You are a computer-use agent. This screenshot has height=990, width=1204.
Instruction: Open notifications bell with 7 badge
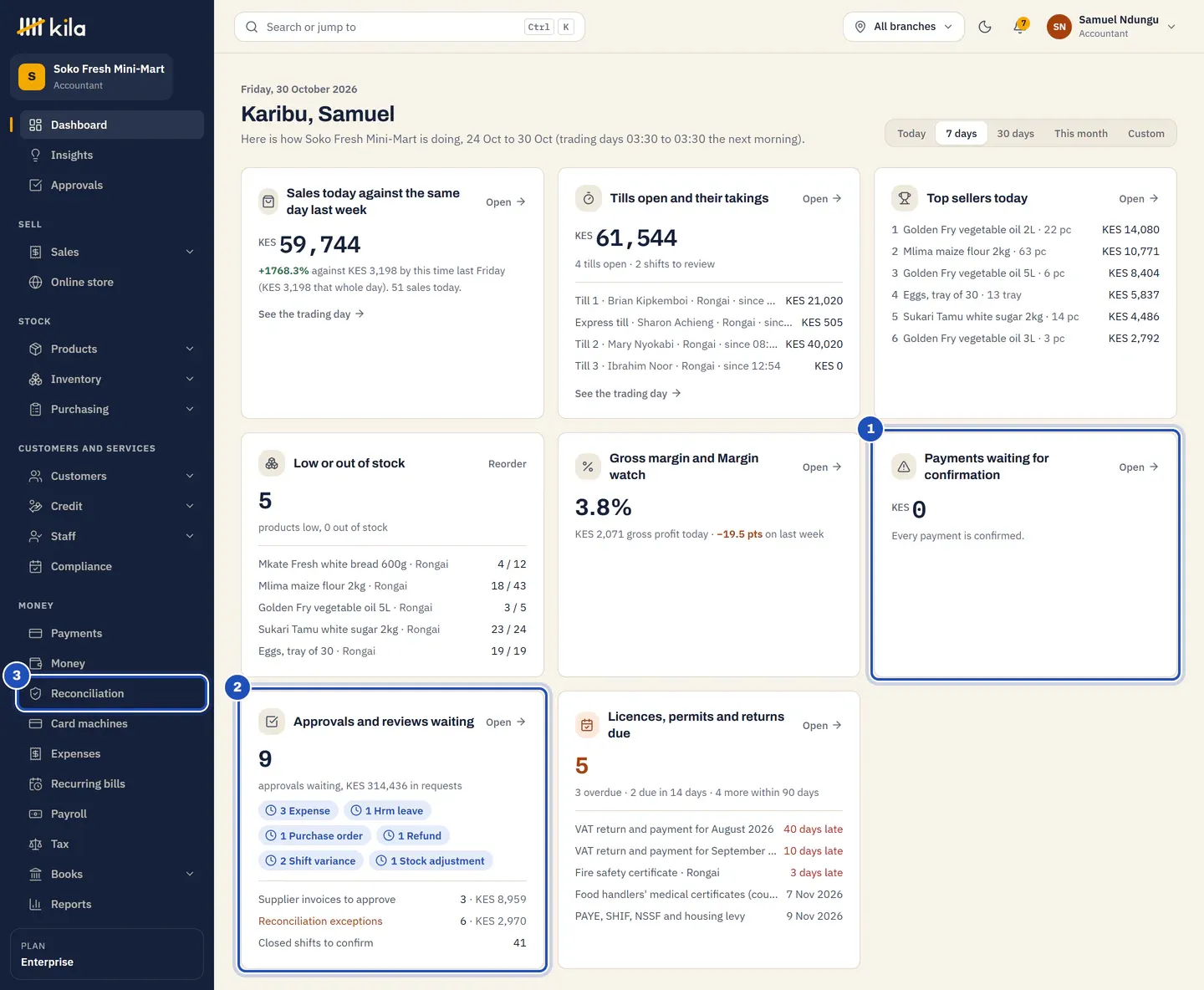point(1020,27)
